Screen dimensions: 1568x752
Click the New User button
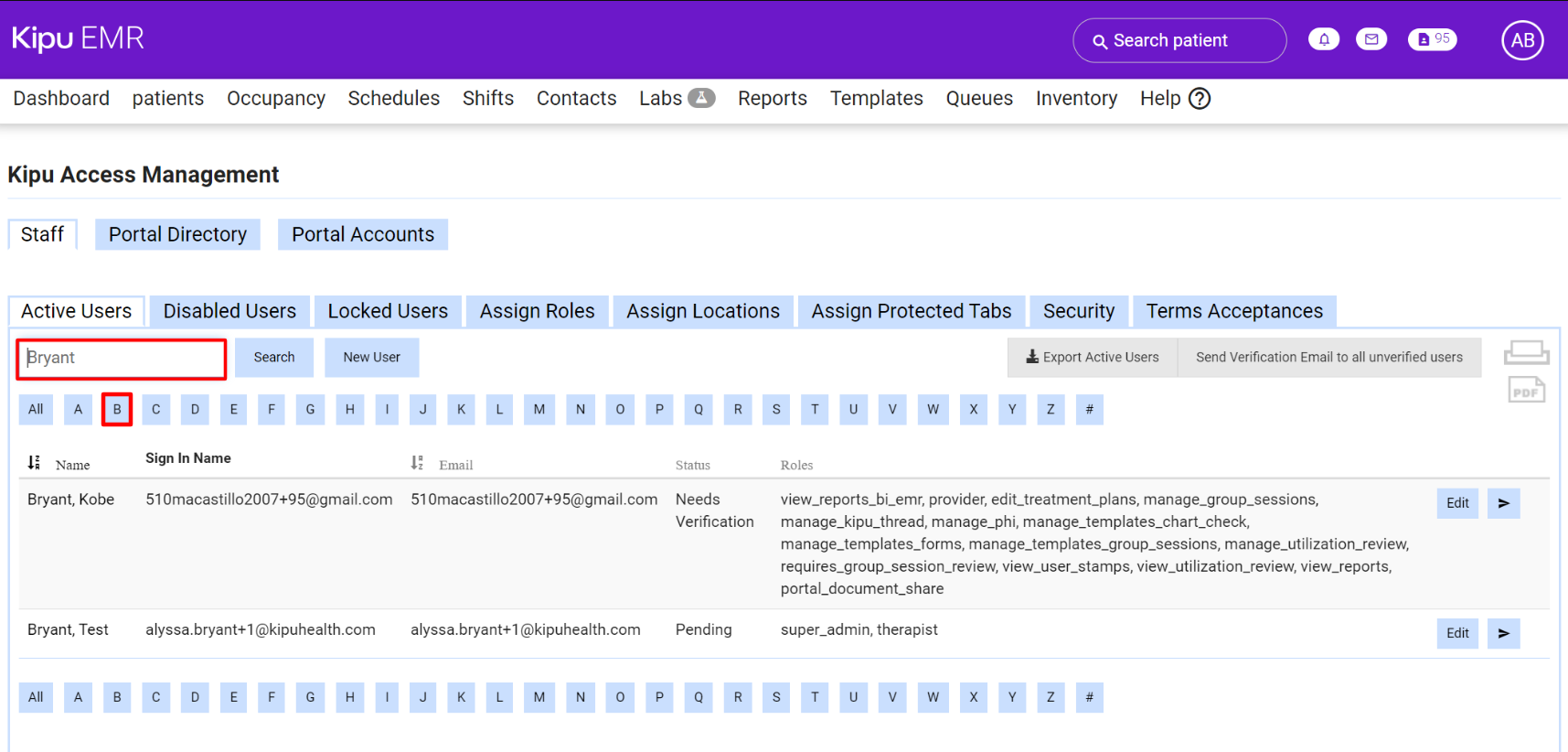[371, 358]
